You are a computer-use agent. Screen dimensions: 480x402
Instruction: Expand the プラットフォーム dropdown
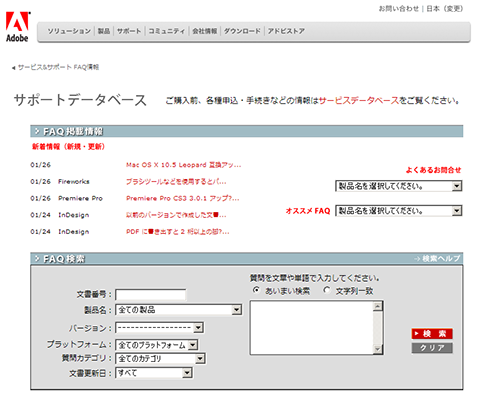[157, 345]
